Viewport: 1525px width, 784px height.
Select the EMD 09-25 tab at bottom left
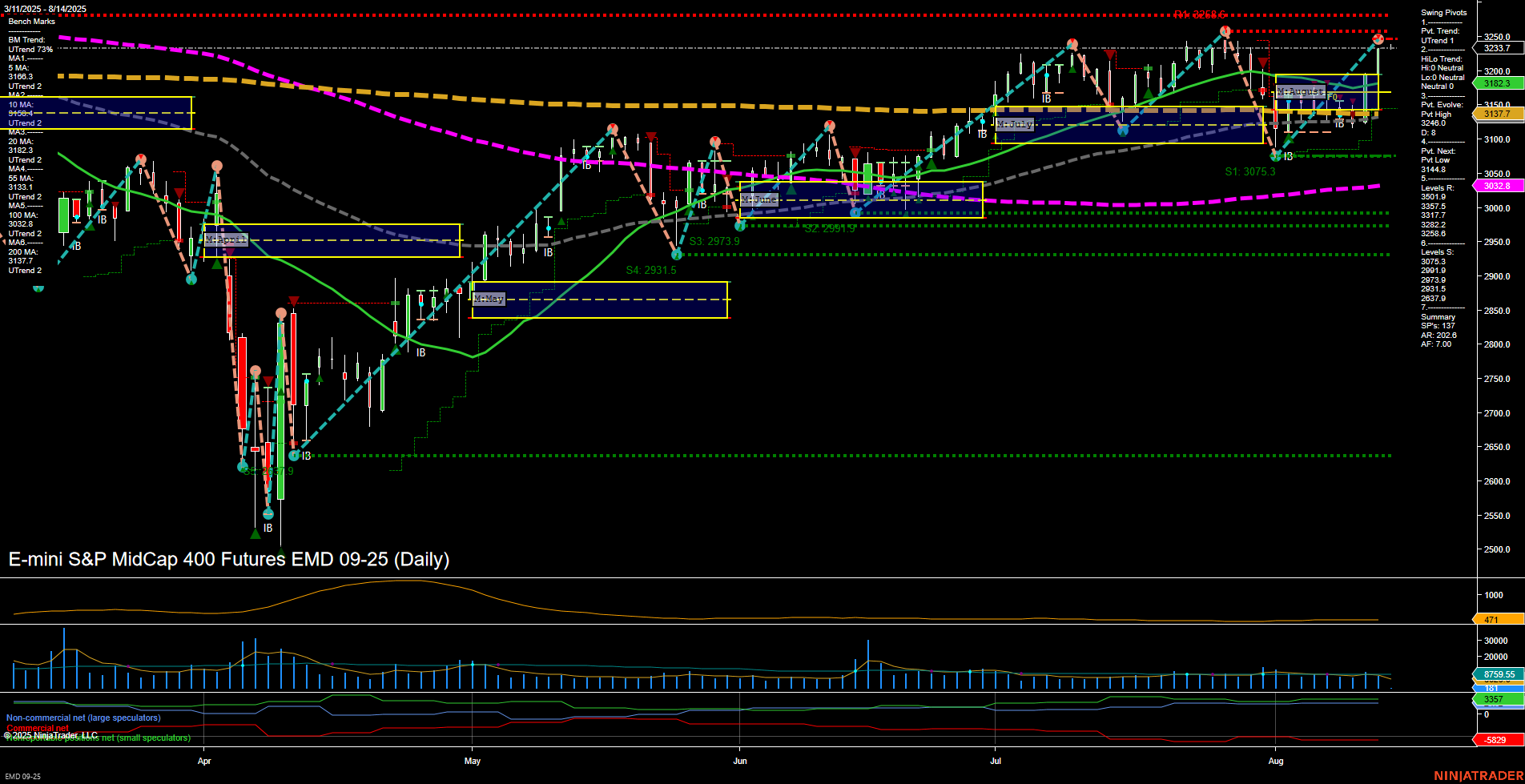pos(24,776)
